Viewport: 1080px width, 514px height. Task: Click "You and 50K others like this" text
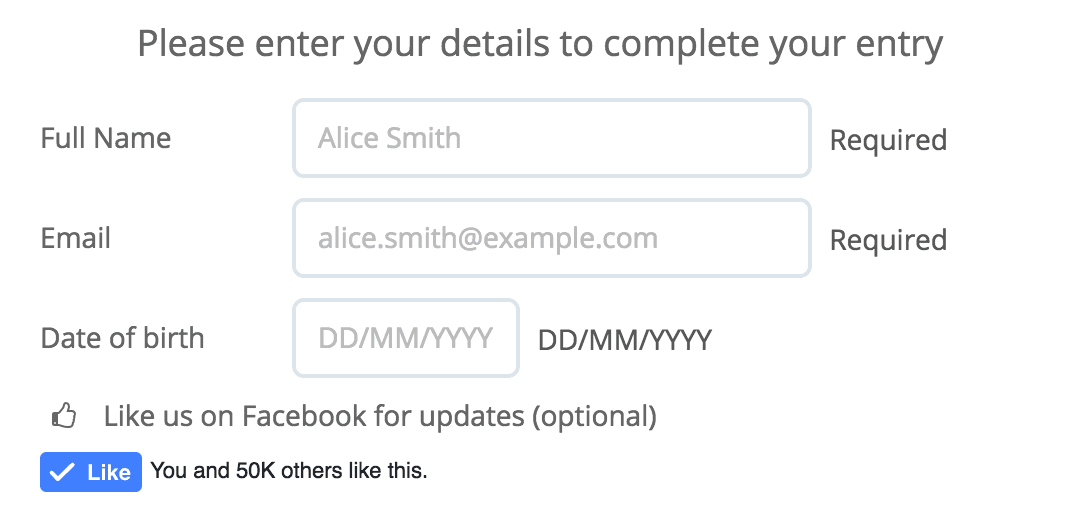point(289,470)
